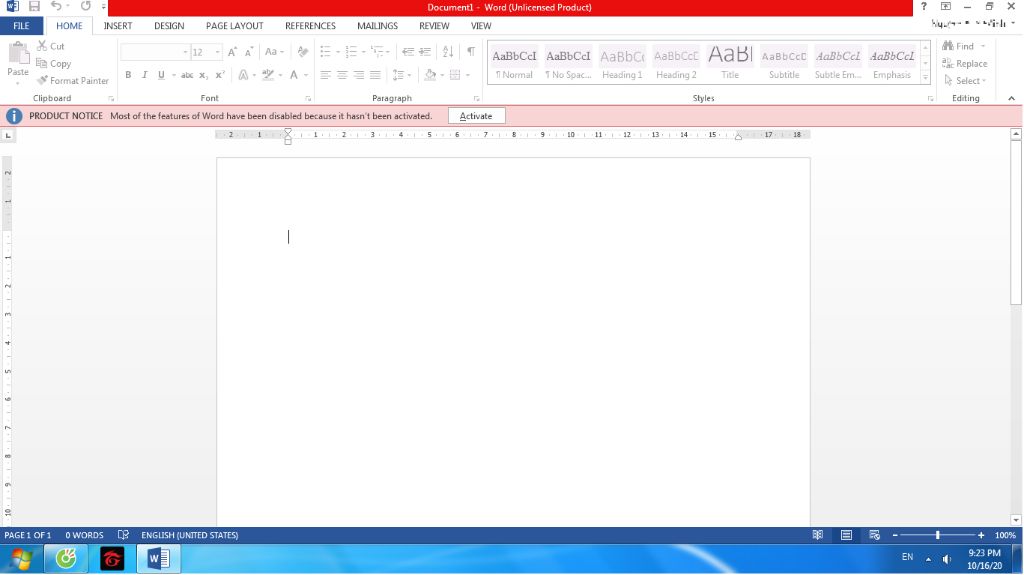This screenshot has height=575, width=1024.
Task: Click the vertical scrollbar down arrow
Action: pyautogui.click(x=1016, y=520)
